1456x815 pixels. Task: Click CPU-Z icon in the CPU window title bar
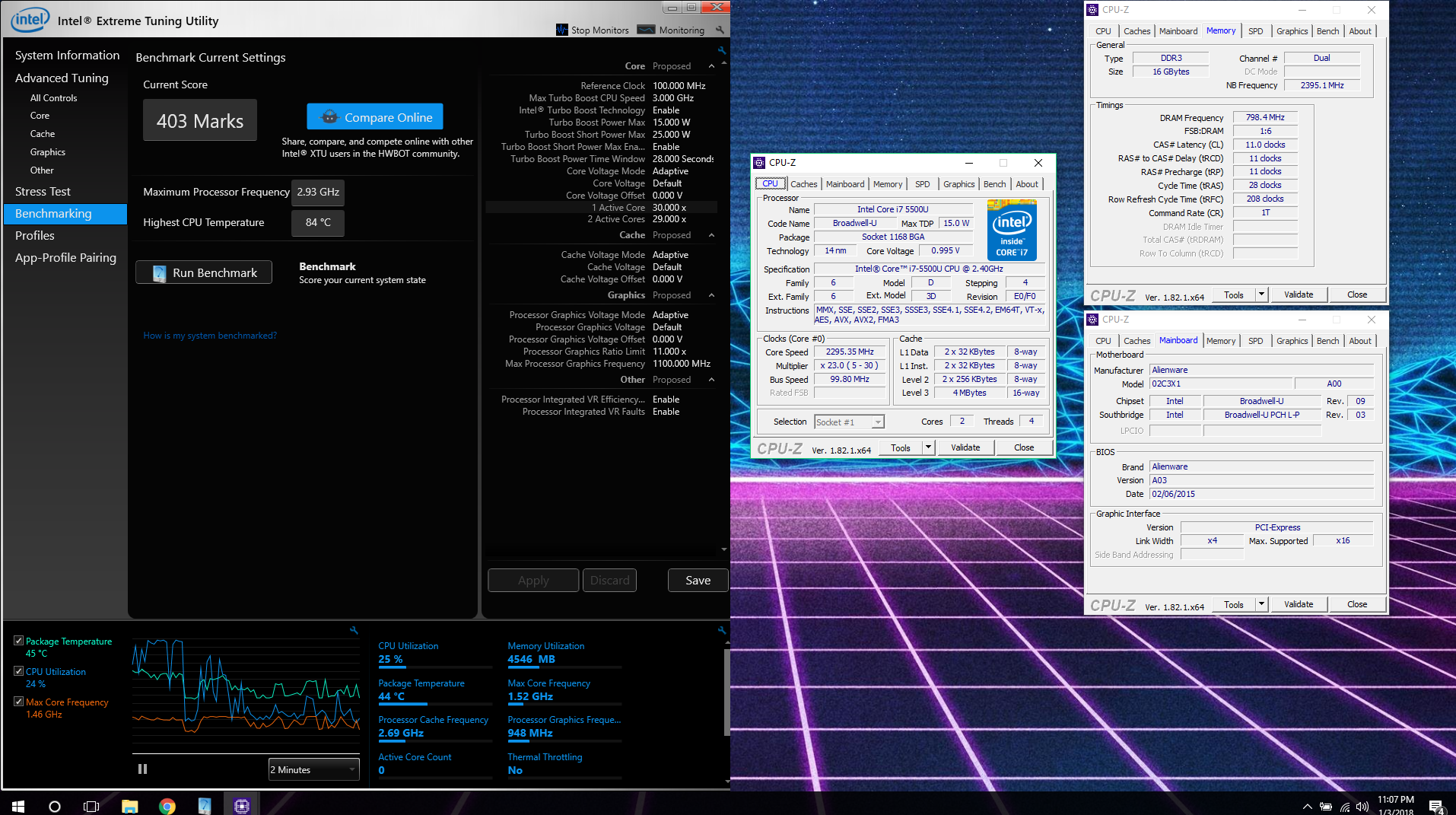[x=759, y=163]
